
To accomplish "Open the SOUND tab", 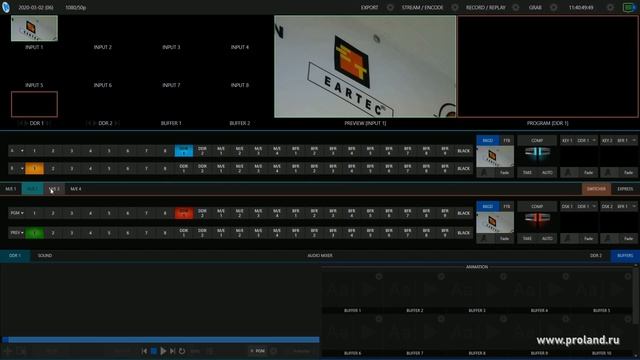I will pos(45,256).
